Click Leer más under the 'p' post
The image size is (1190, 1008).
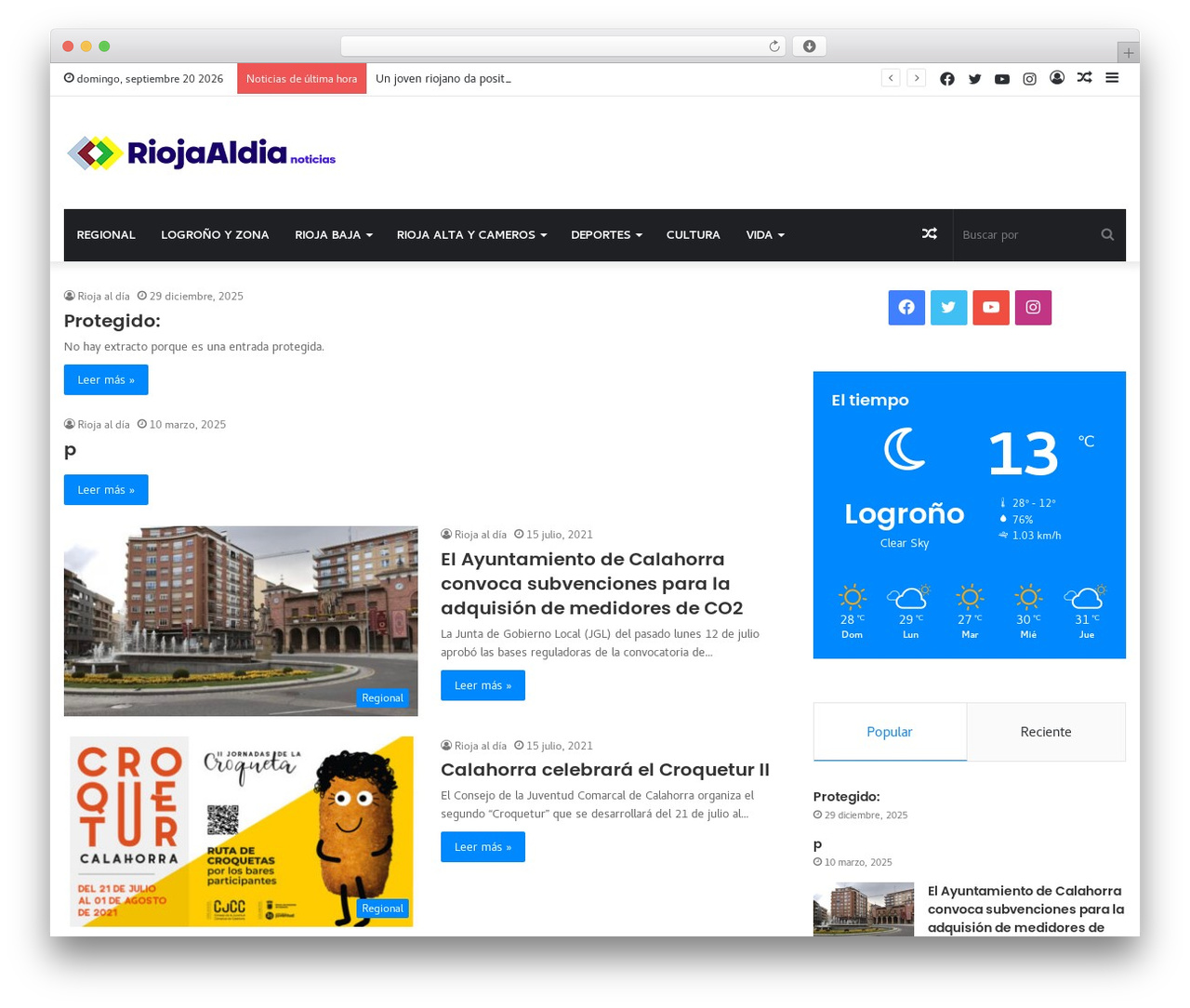pyautogui.click(x=106, y=490)
